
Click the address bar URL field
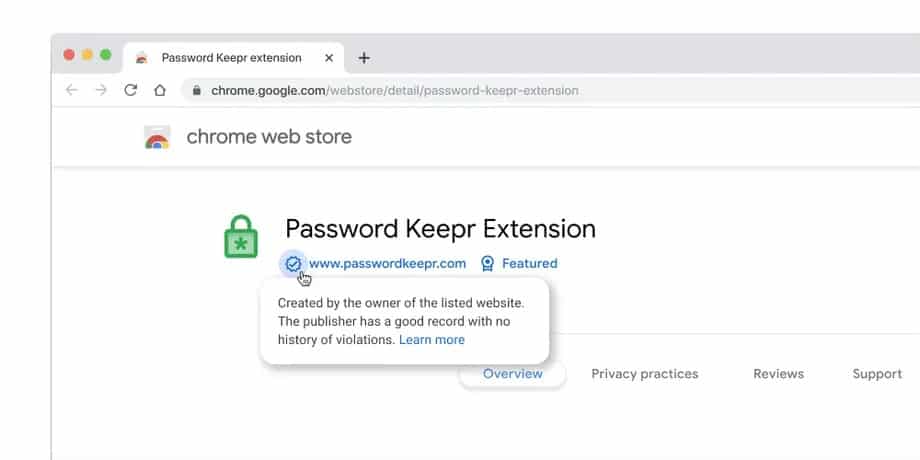552,90
